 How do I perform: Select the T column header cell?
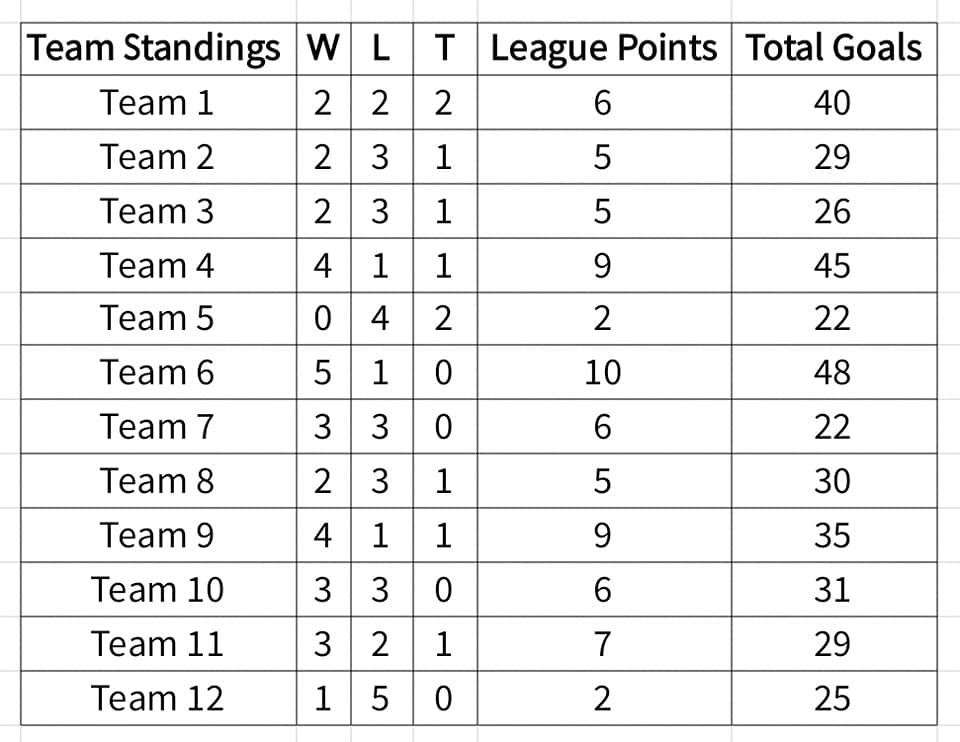445,49
